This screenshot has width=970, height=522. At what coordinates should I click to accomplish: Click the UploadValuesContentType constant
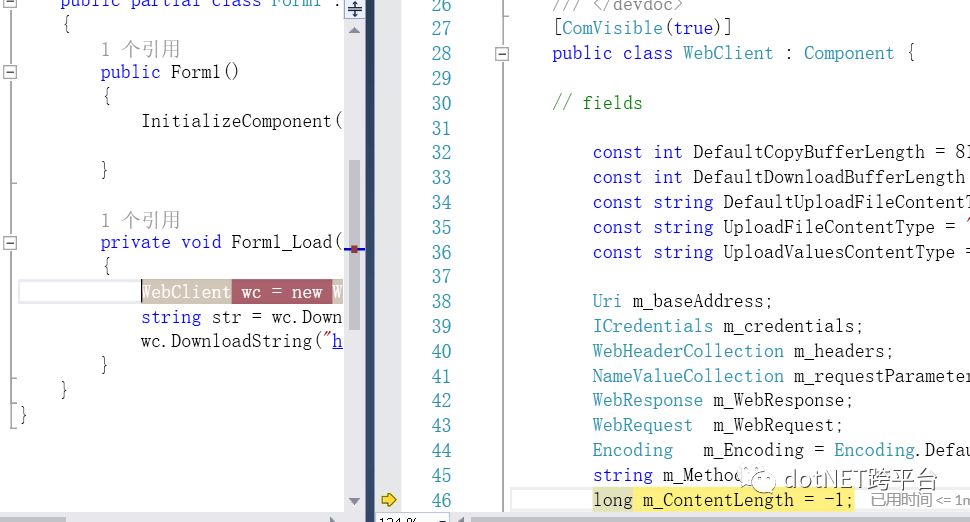(x=839, y=252)
